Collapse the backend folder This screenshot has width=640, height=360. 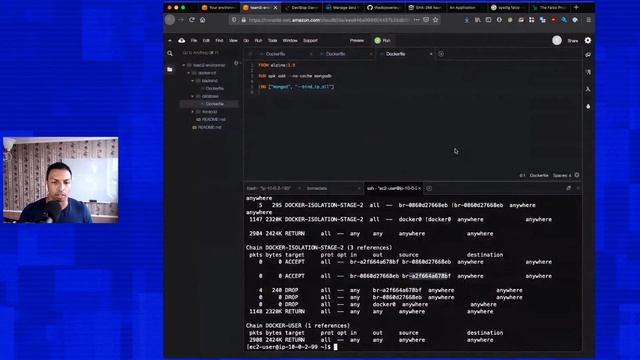tap(193, 81)
